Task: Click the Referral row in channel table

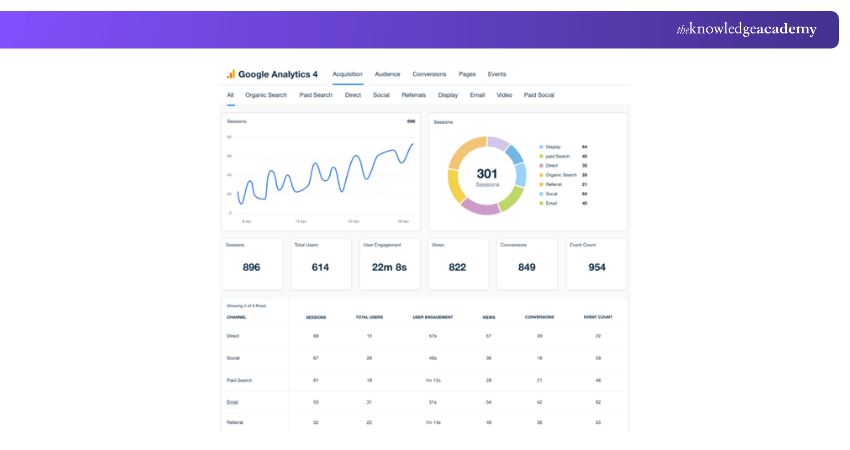Action: (425, 422)
